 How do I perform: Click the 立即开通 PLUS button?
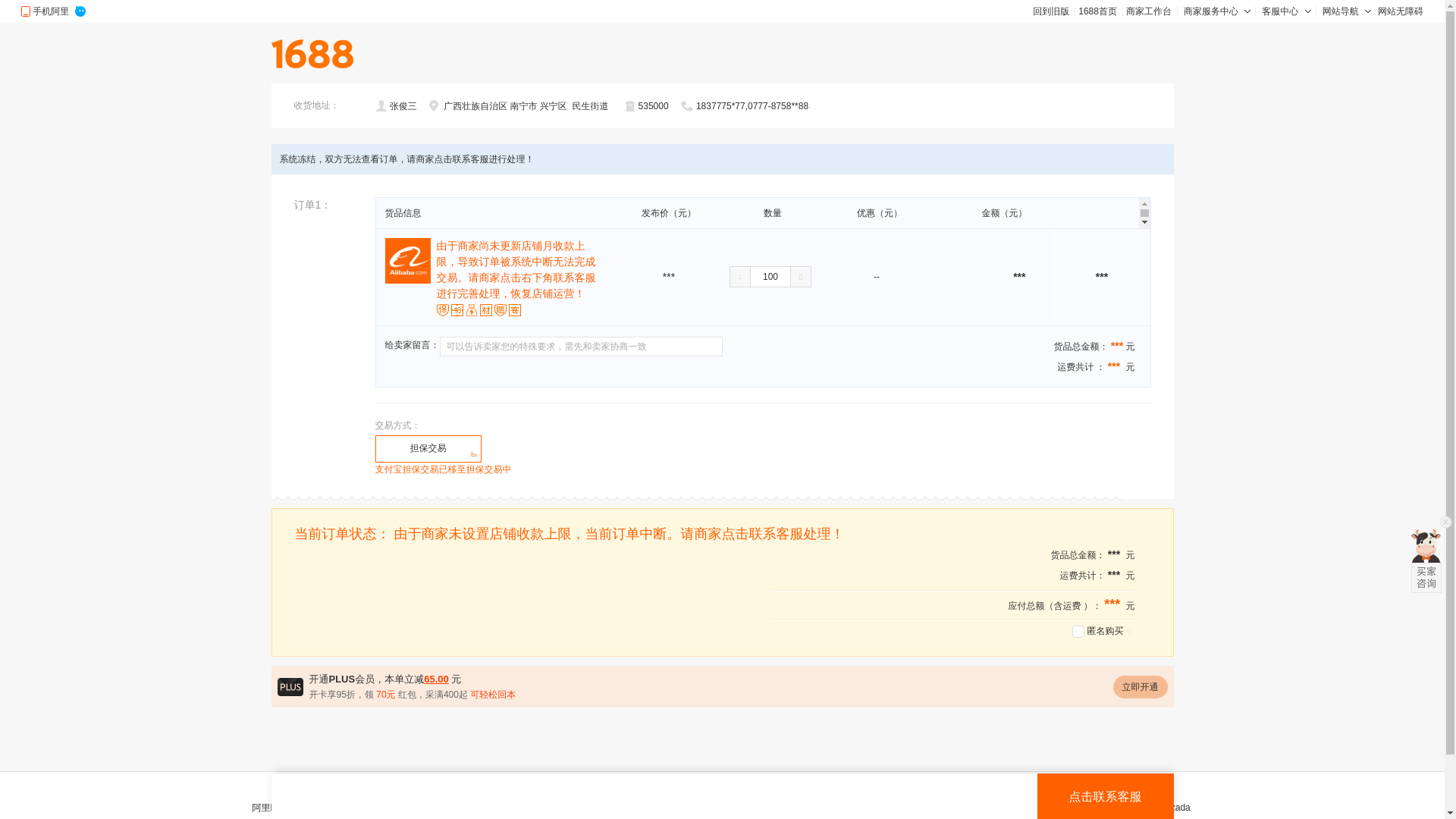(1141, 687)
